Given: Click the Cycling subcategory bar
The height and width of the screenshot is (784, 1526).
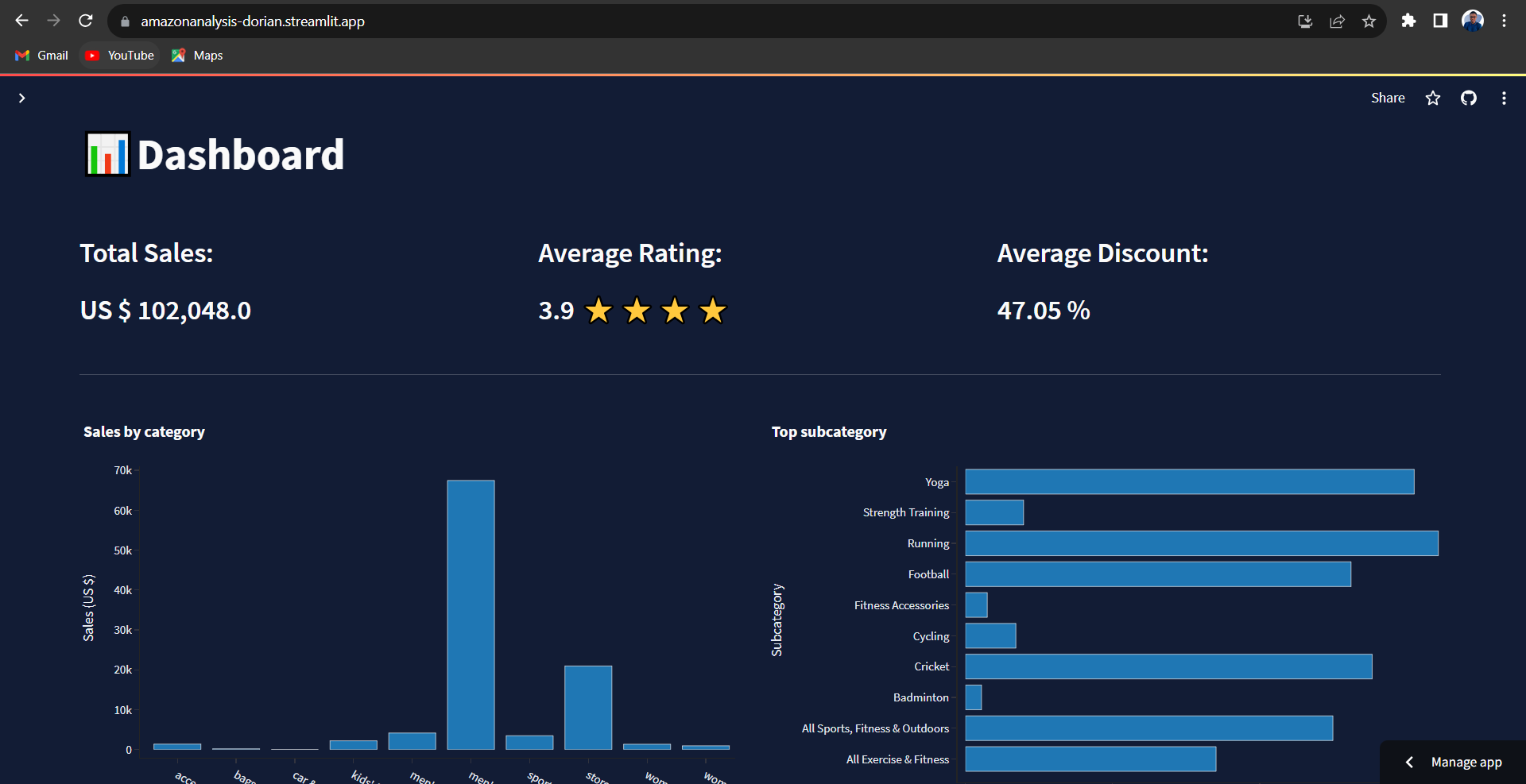Looking at the screenshot, I should [x=990, y=635].
